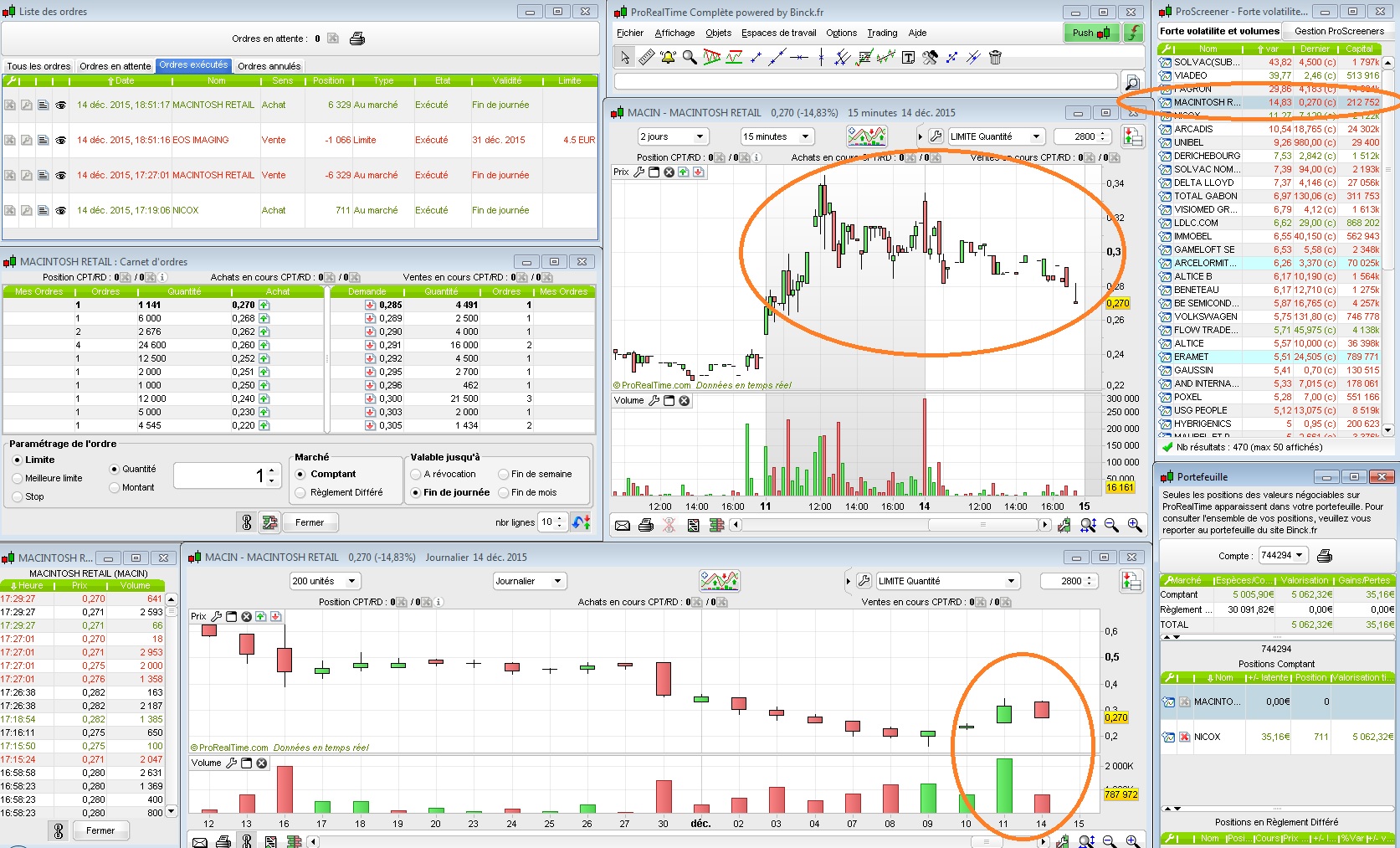Image resolution: width=1400 pixels, height=848 pixels.
Task: Zoom out with the minus magnifier under 15 minutes chart
Action: coord(1111,525)
